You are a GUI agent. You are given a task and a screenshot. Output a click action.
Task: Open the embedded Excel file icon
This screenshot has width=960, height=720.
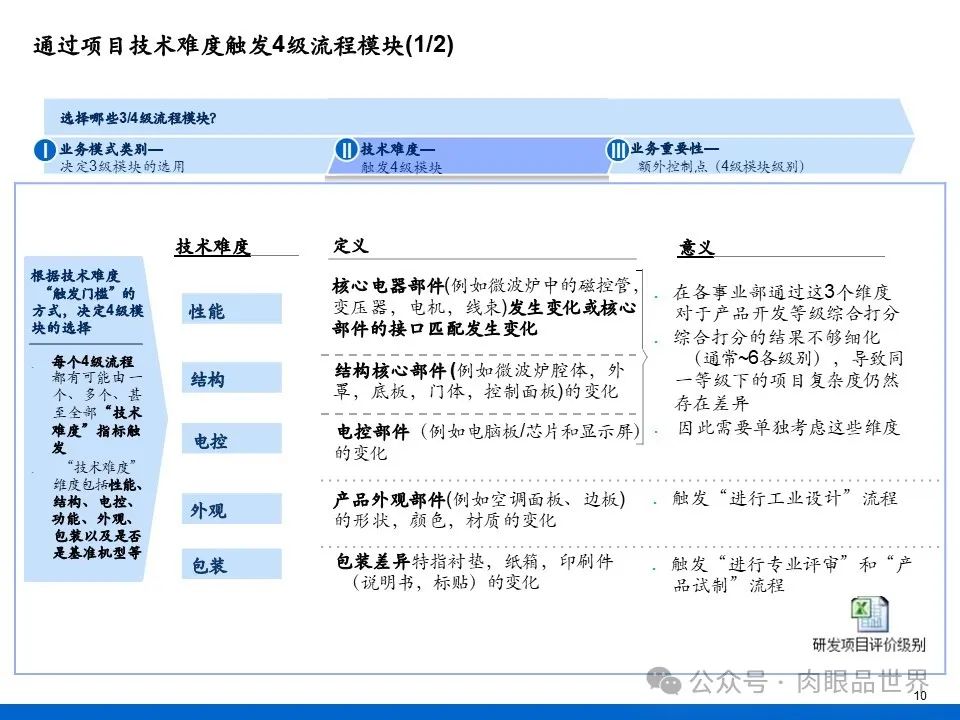870,614
